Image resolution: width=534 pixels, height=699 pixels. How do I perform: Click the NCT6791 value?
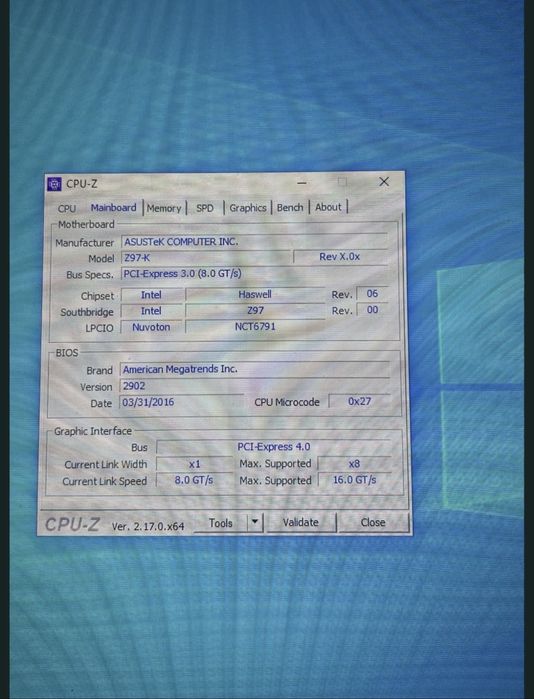(x=255, y=326)
